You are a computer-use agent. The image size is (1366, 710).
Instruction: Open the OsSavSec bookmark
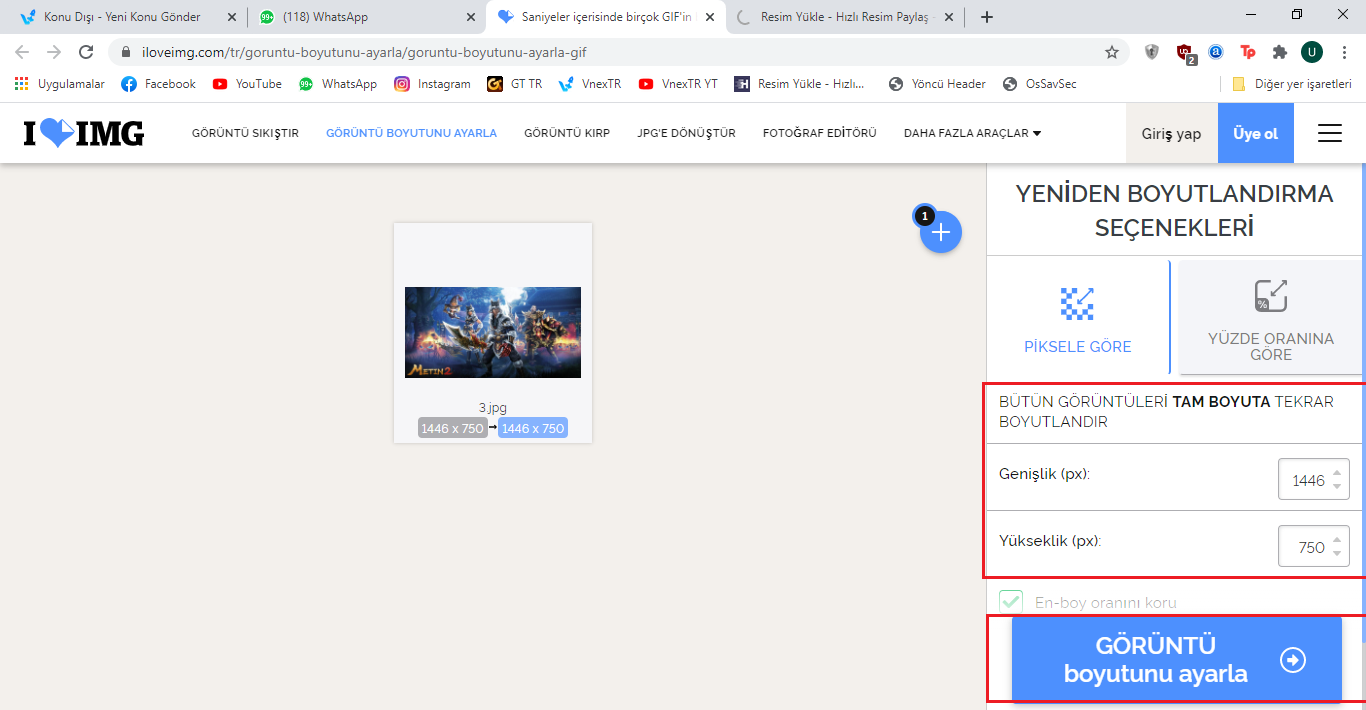point(1040,84)
